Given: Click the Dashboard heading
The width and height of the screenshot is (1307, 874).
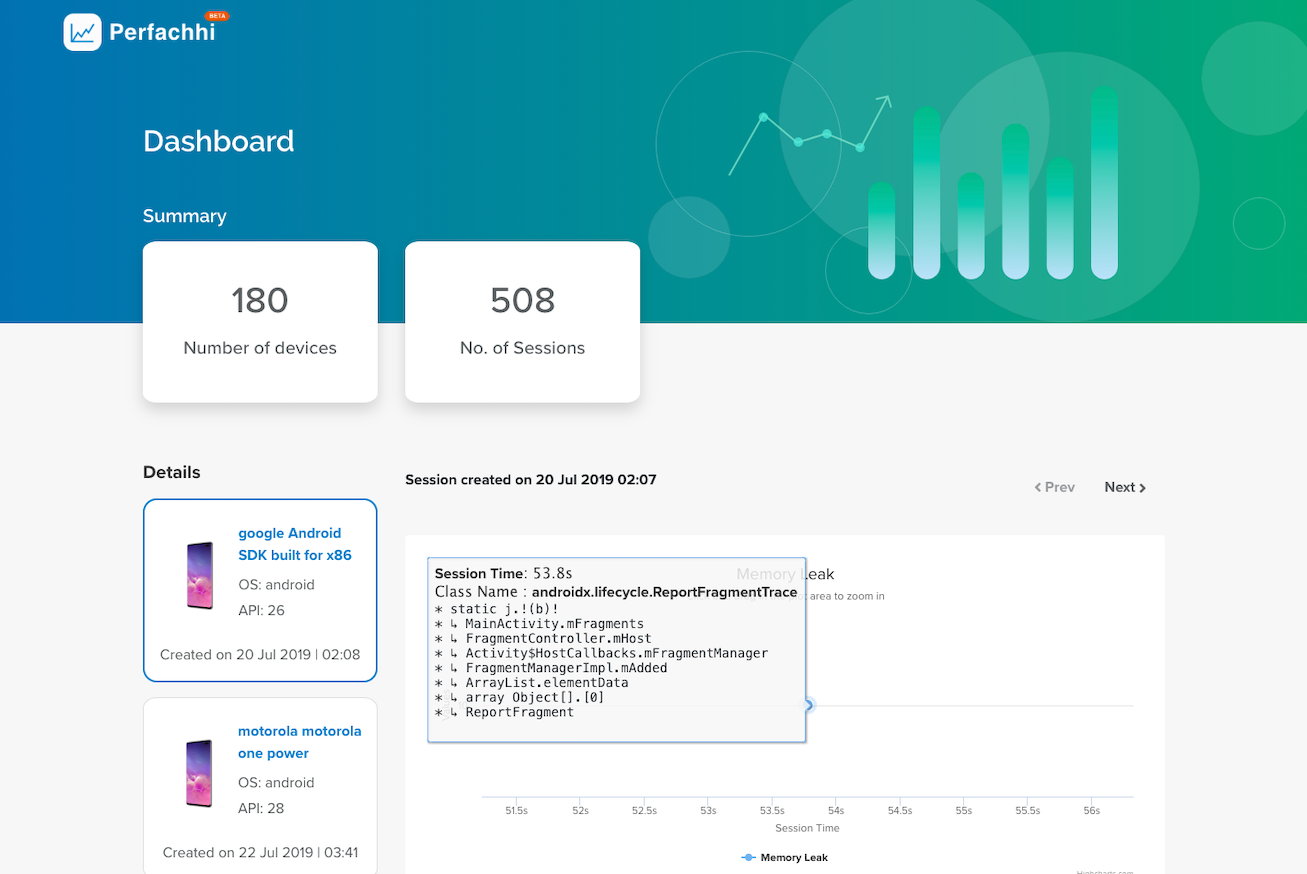Looking at the screenshot, I should click(x=219, y=141).
